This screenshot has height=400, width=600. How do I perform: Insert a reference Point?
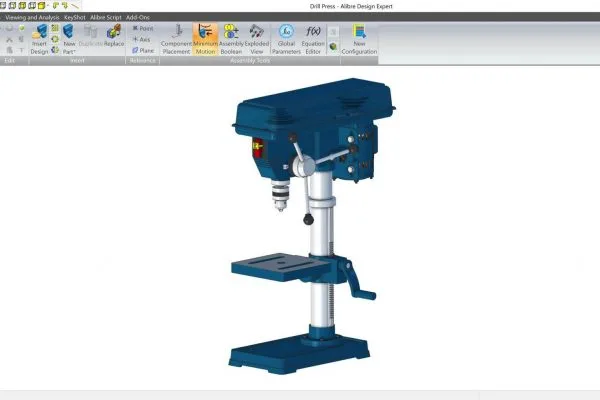pos(143,28)
